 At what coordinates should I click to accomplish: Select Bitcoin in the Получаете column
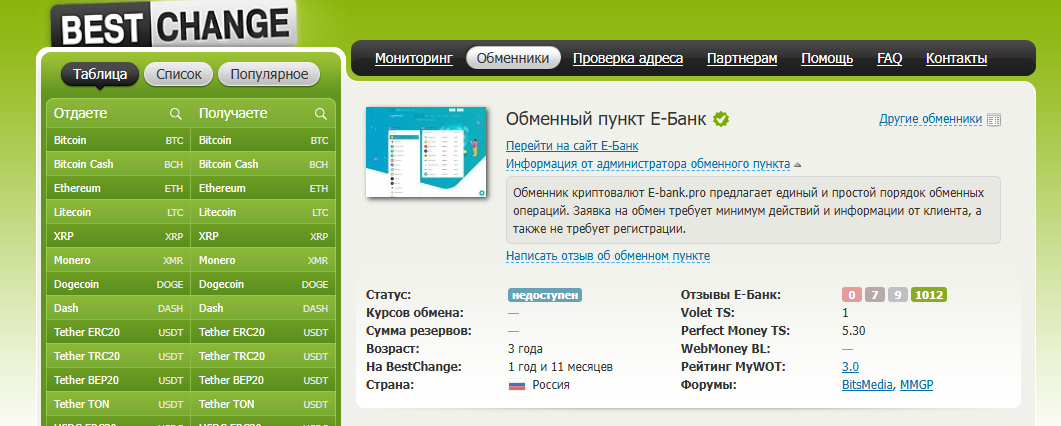click(263, 141)
